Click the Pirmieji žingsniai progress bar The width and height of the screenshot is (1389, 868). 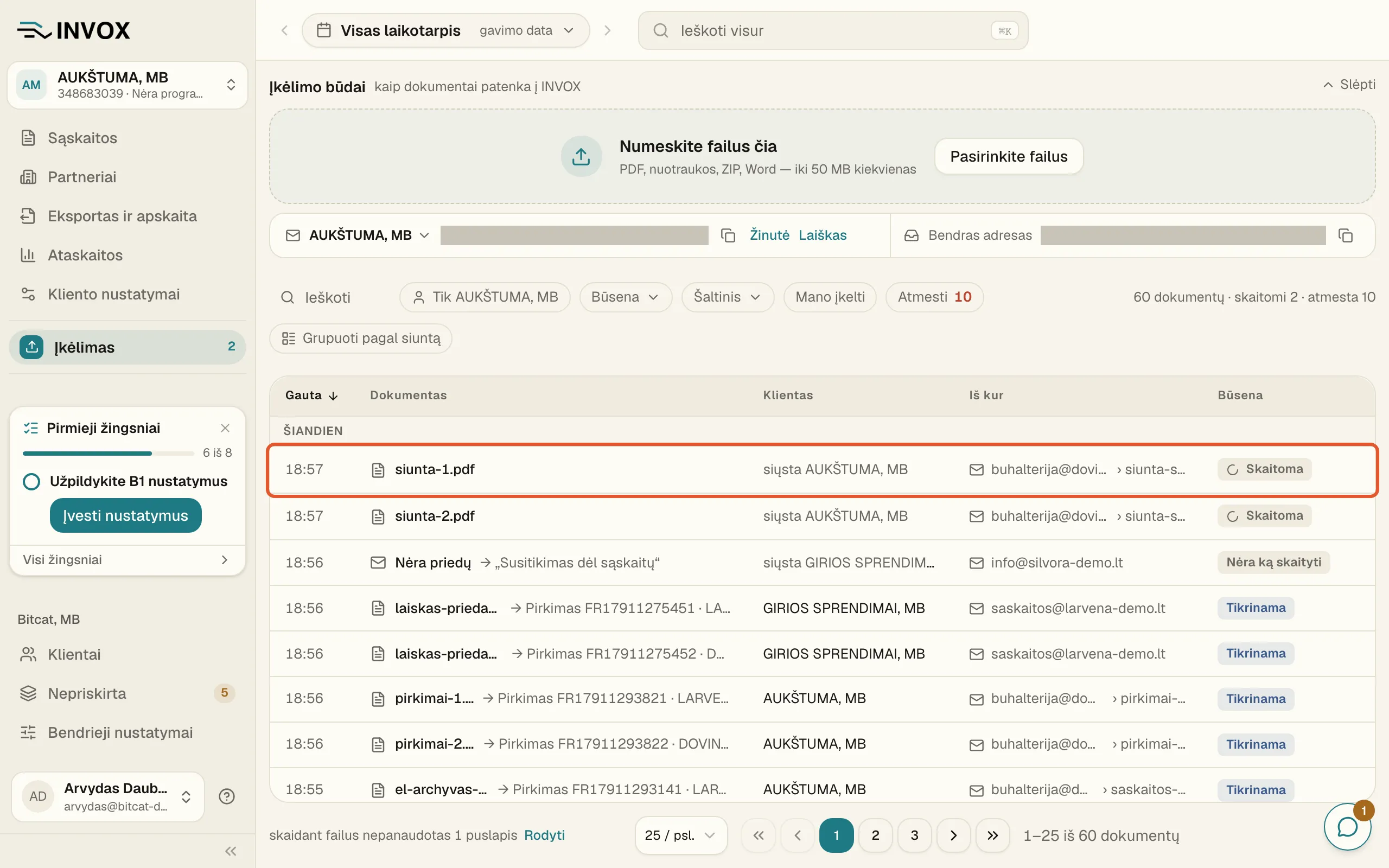pos(109,454)
